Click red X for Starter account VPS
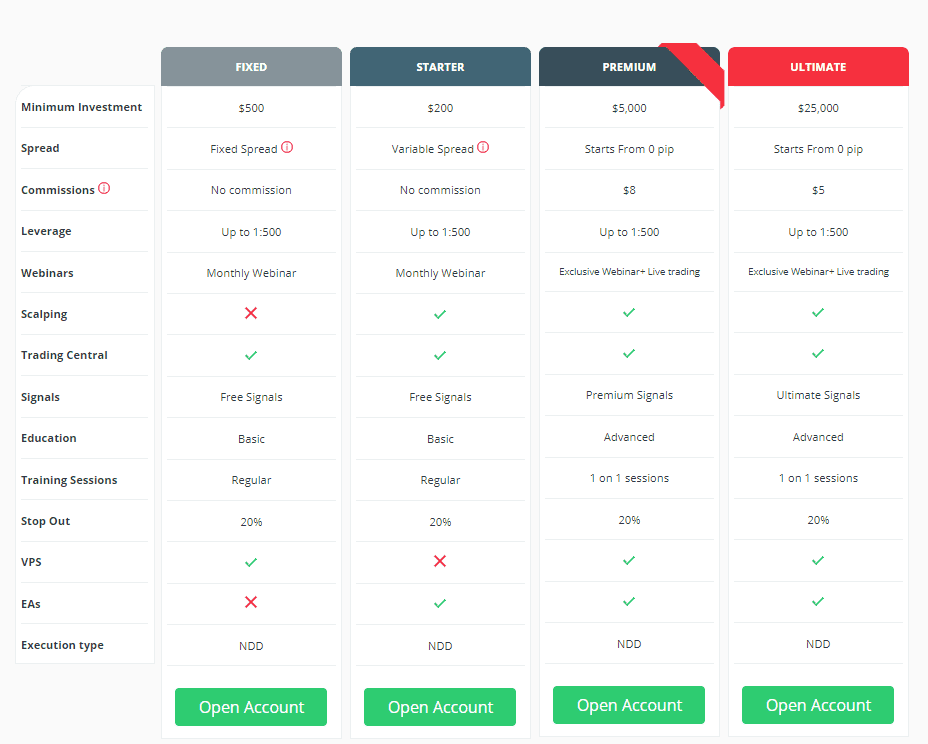Screen dimensions: 928x744 (x=440, y=561)
